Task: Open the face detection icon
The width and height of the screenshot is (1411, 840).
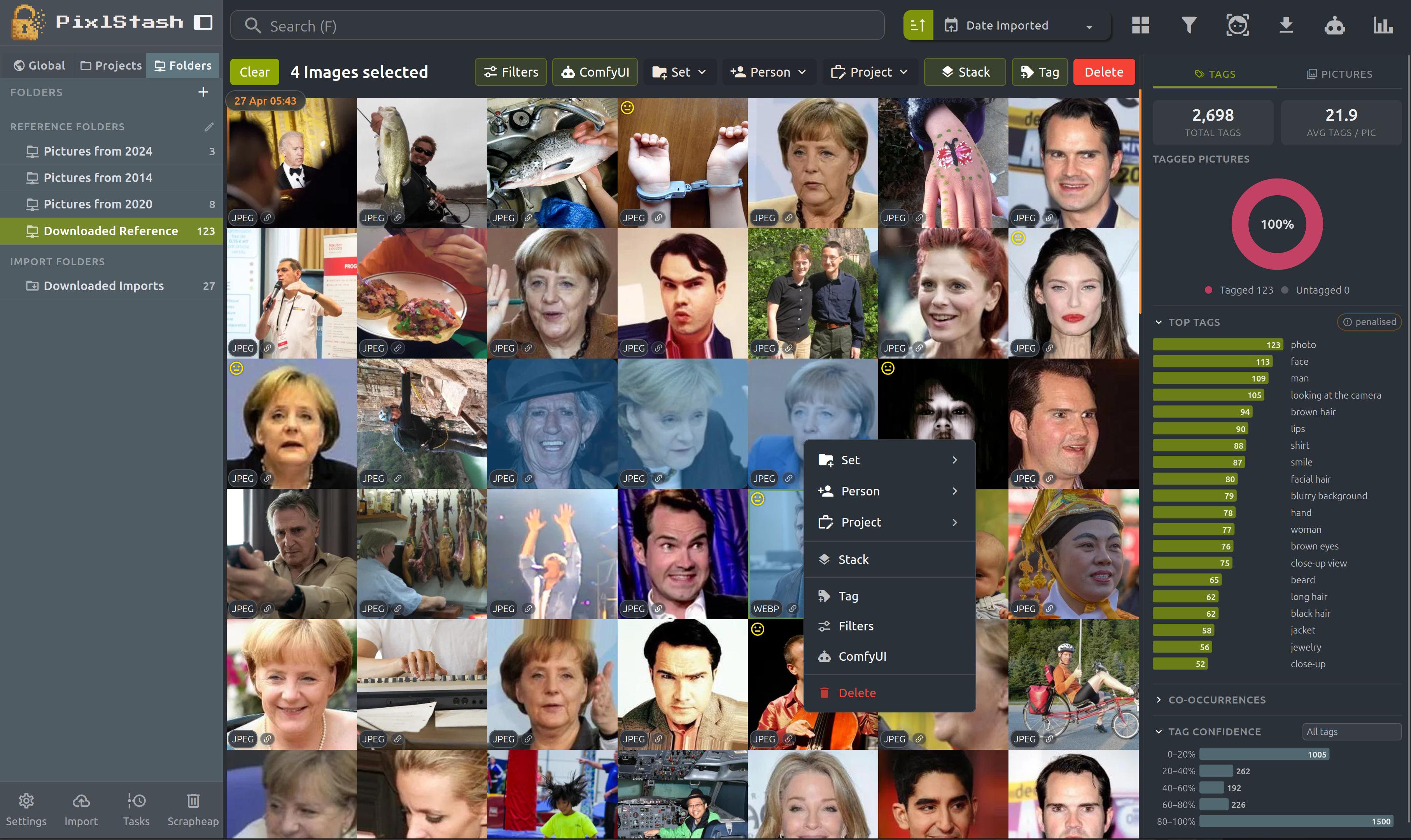Action: (1237, 25)
